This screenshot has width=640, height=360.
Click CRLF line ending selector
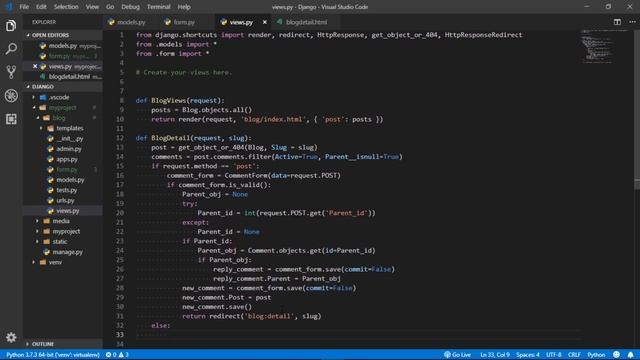[574, 355]
